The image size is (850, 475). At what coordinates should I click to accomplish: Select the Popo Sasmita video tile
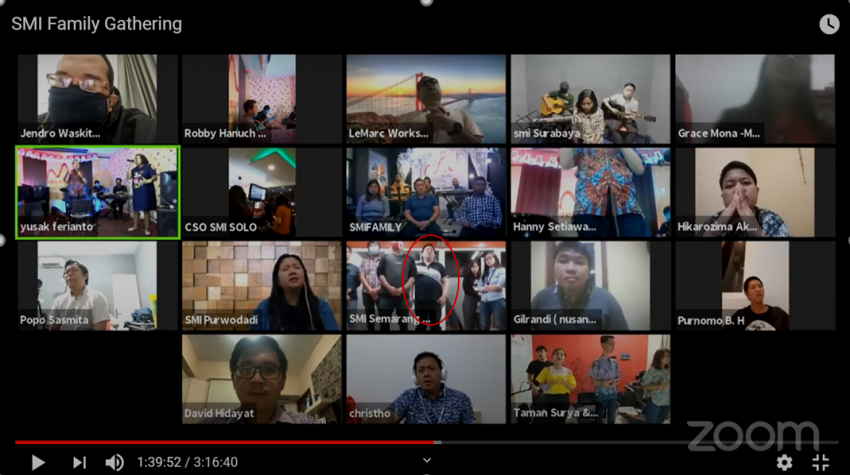click(98, 286)
